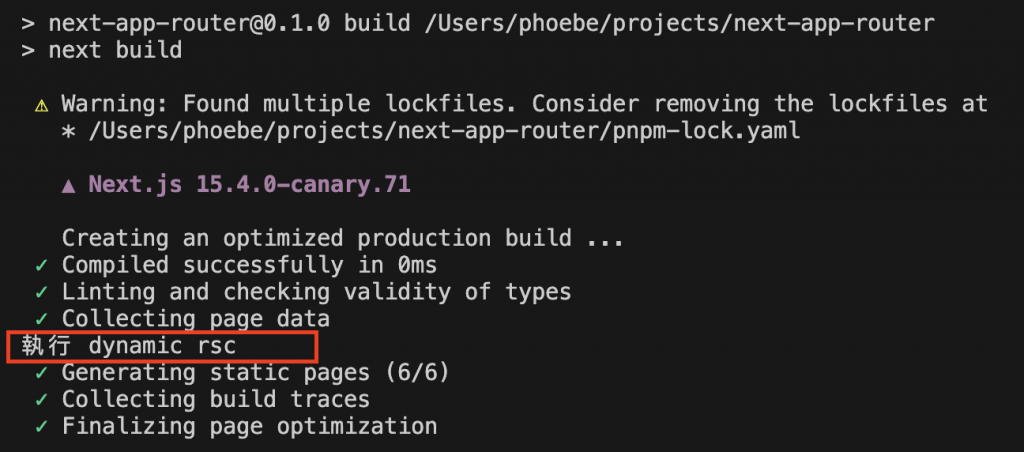Click the checkmark before Finalizing page optimization
The width and height of the screenshot is (1024, 452).
click(x=42, y=427)
